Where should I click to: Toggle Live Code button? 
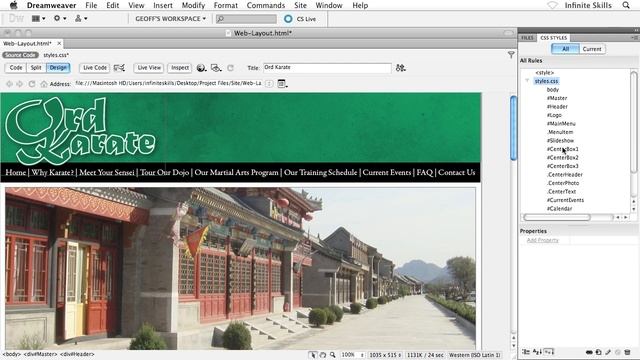click(x=95, y=68)
